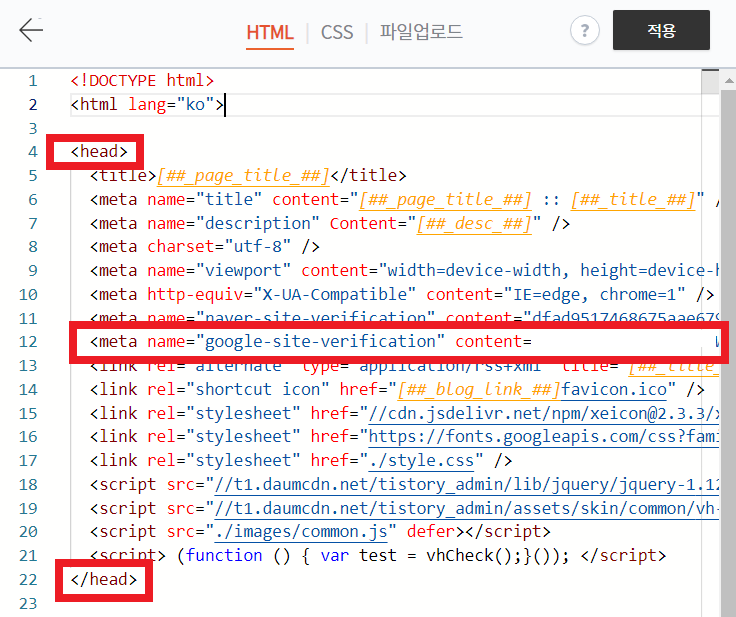736x617 pixels.
Task: Click the shortcut icon link line
Action: (397, 389)
